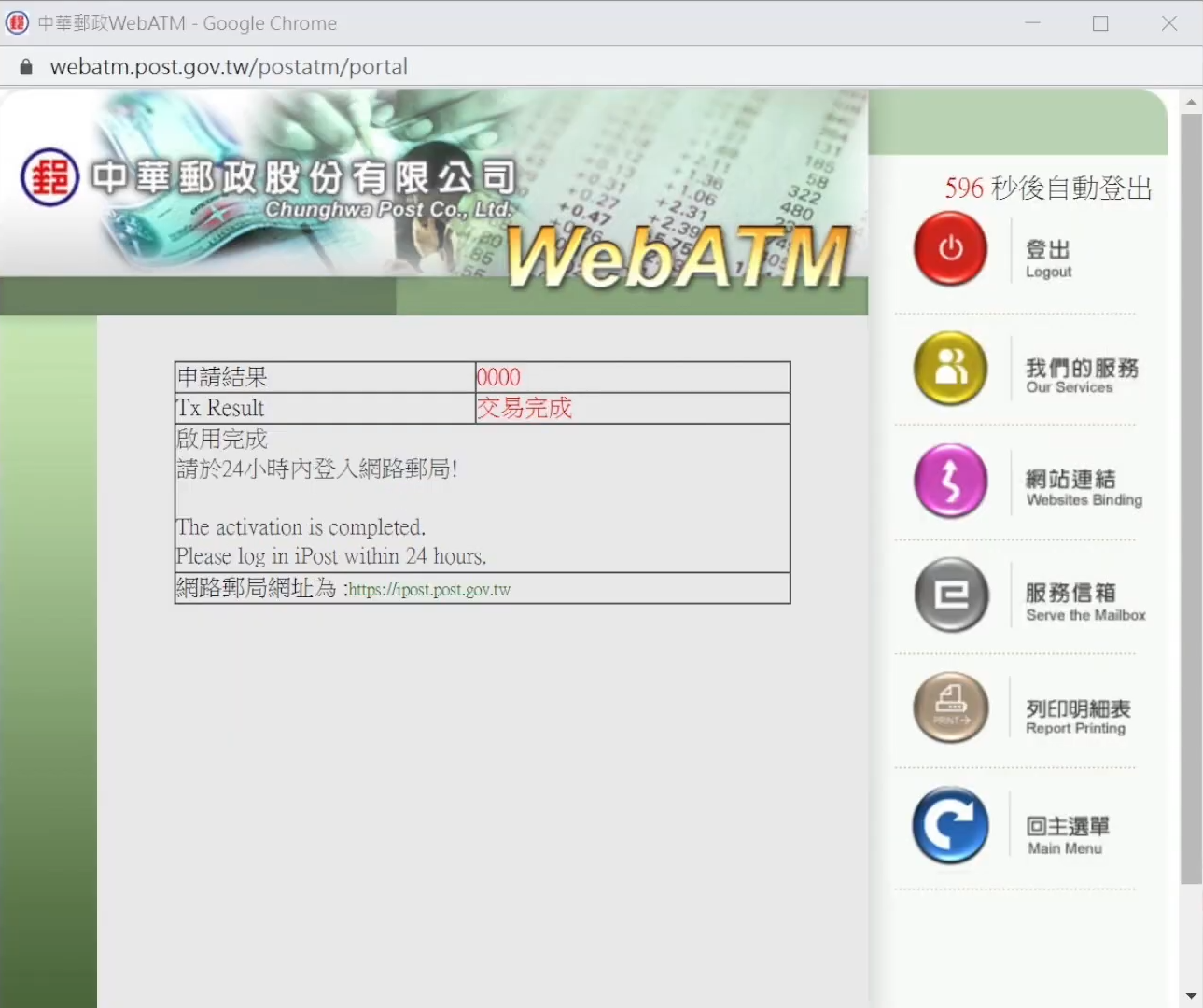Click the brown Report Printing icon

pos(950,707)
